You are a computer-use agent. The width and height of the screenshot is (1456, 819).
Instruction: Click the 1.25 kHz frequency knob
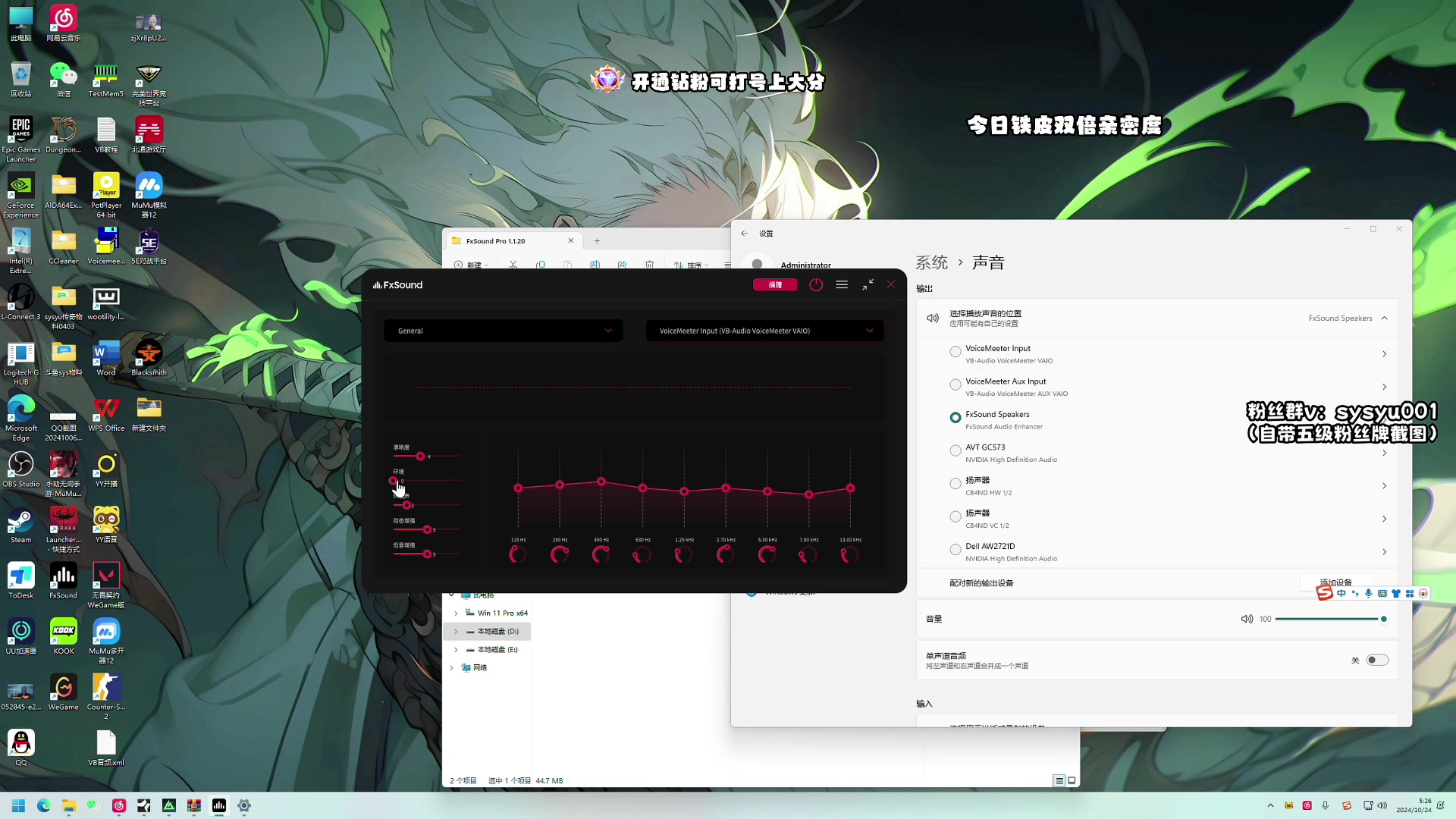click(x=684, y=555)
